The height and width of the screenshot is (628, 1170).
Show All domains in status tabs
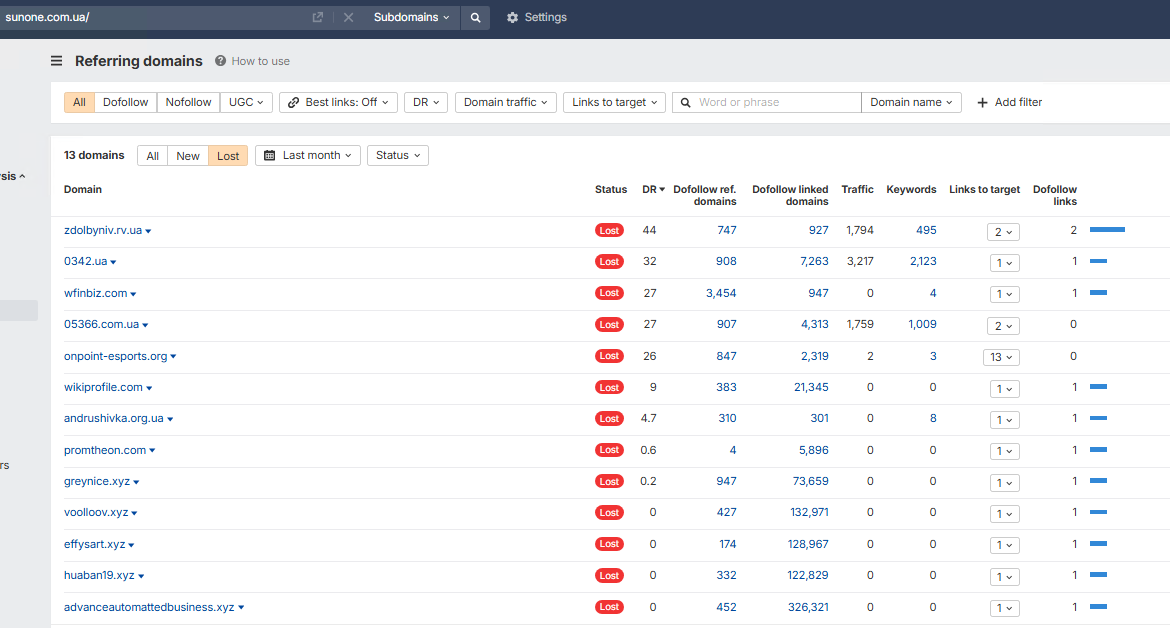click(152, 156)
